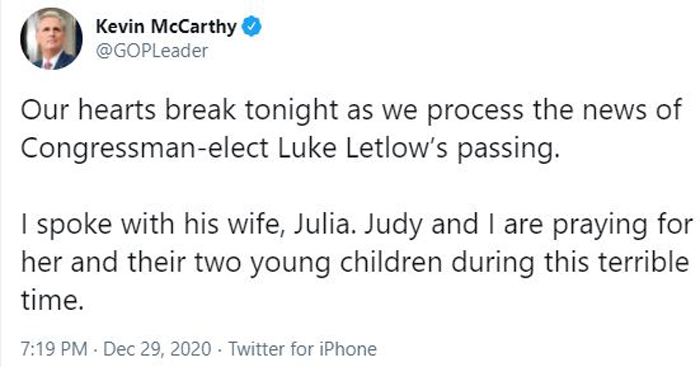Image resolution: width=700 pixels, height=367 pixels.
Task: Open the Twitter for iPhone source link
Action: coord(303,349)
